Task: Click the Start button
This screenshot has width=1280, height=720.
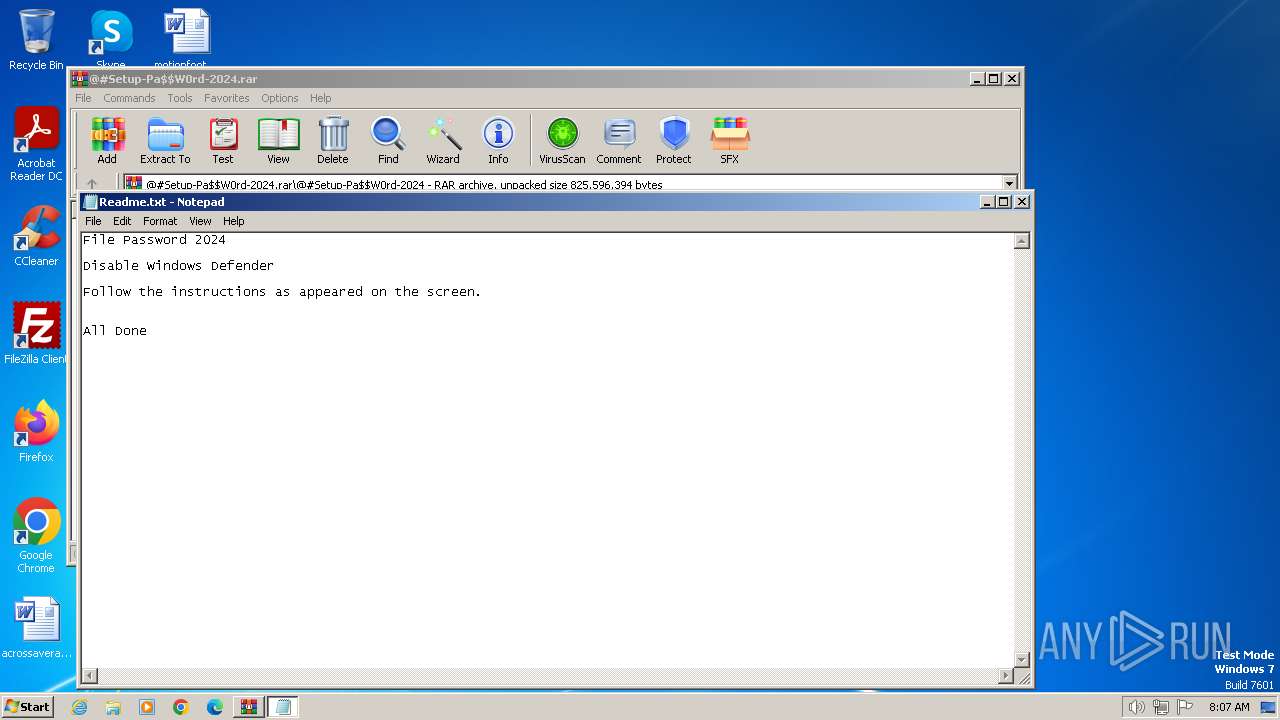Action: click(28, 707)
